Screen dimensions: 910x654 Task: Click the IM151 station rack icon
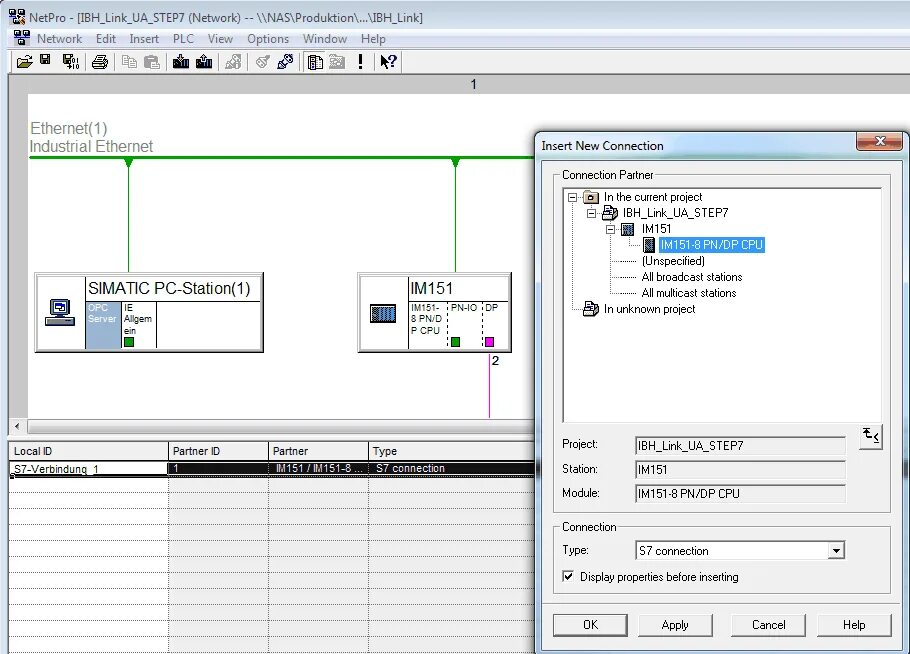[383, 314]
